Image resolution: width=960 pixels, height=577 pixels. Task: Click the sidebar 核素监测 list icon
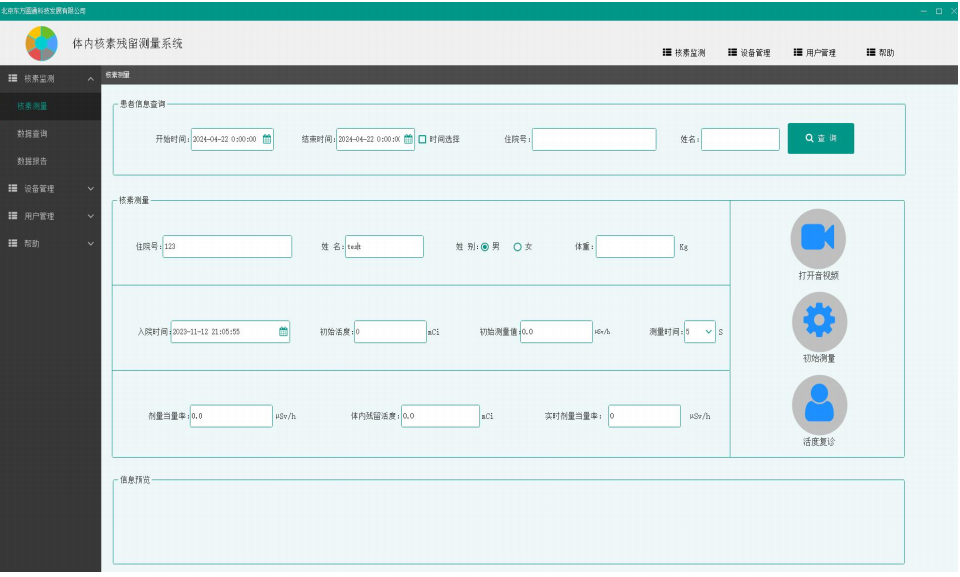point(12,78)
